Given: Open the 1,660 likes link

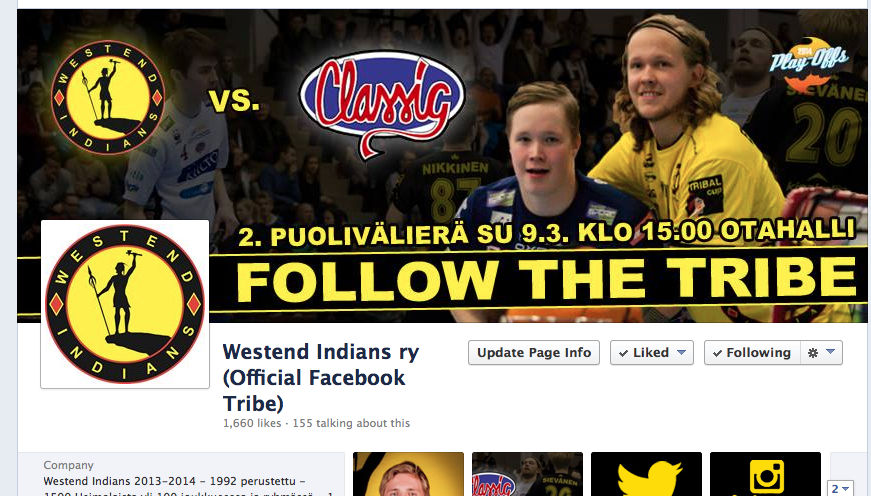Looking at the screenshot, I should pos(252,423).
